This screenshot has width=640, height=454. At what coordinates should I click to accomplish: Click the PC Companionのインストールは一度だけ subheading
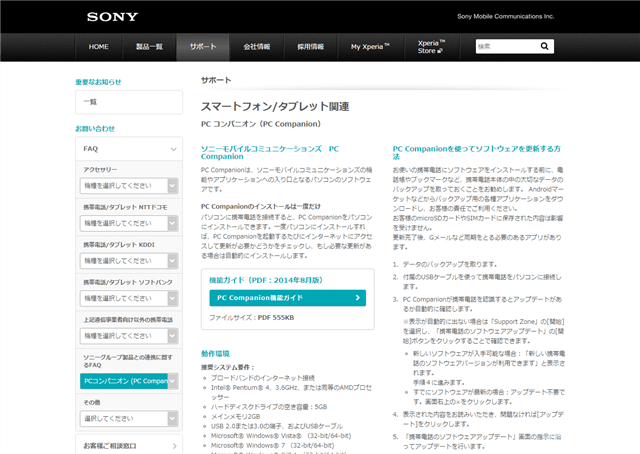pos(261,207)
